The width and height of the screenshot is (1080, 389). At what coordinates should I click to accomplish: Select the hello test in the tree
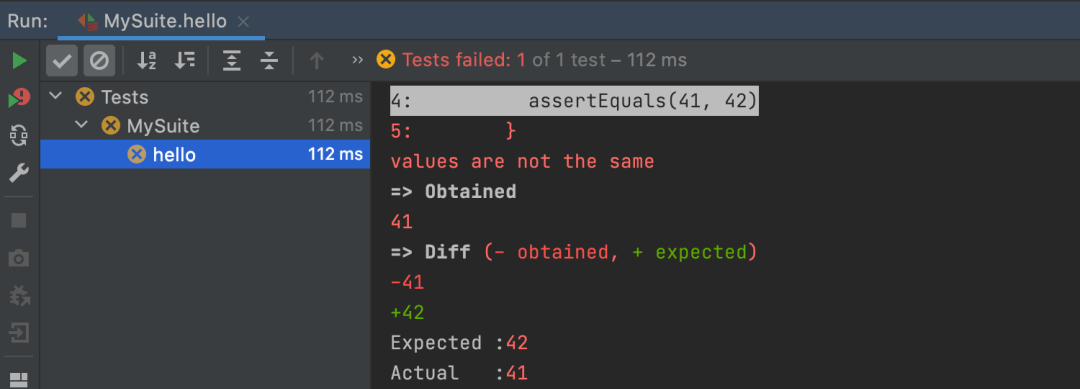(x=205, y=154)
